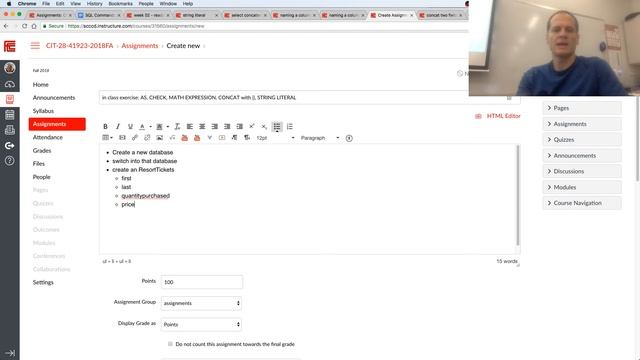Apply subscript formatting
The width and height of the screenshot is (640, 360).
(264, 127)
